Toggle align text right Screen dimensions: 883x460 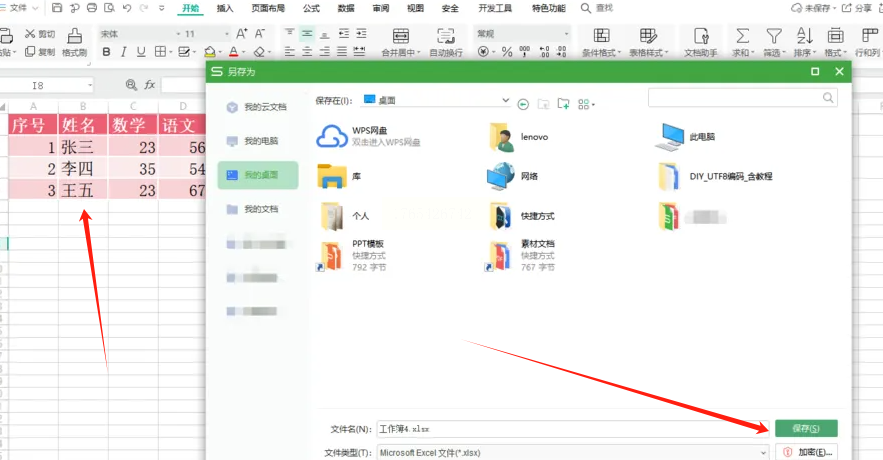click(324, 52)
